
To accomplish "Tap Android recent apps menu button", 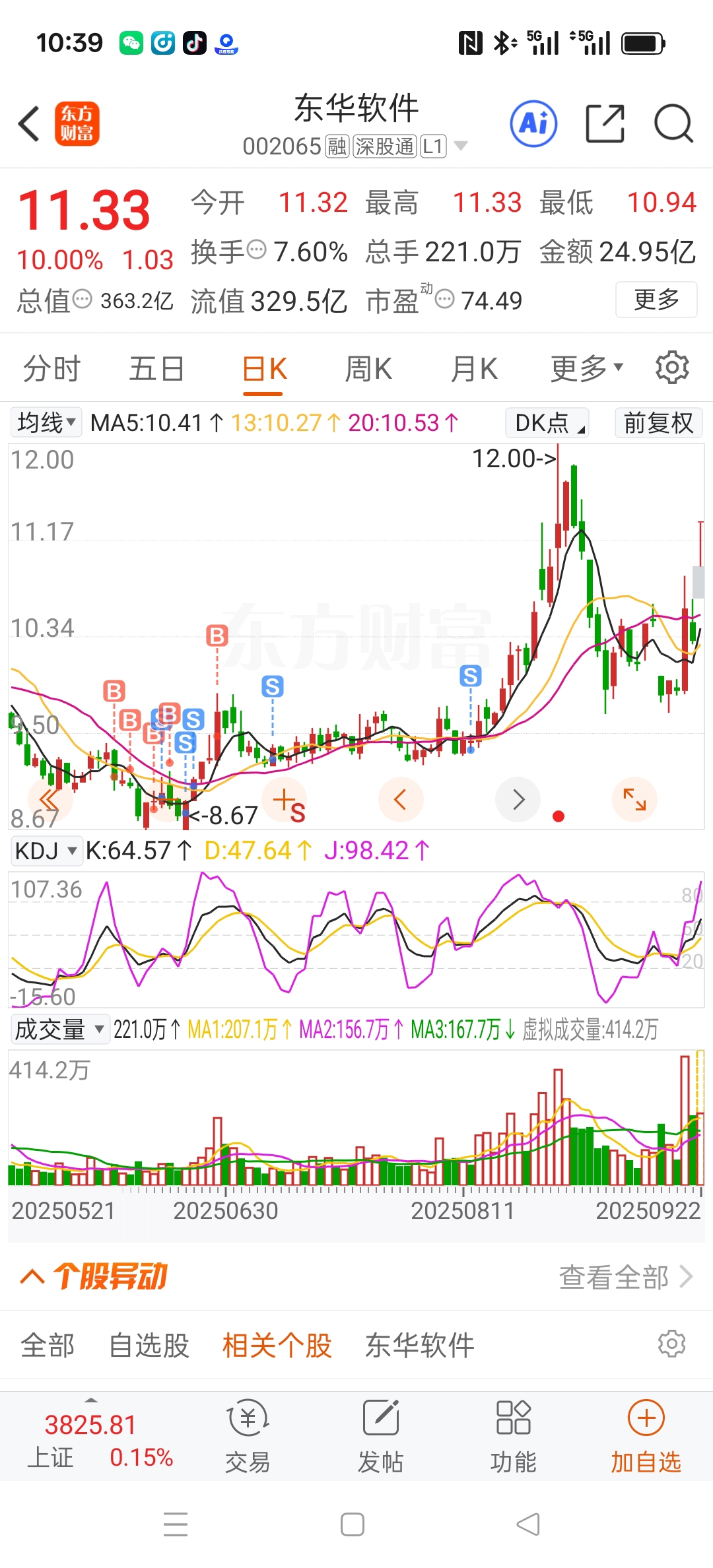I will 176,1524.
